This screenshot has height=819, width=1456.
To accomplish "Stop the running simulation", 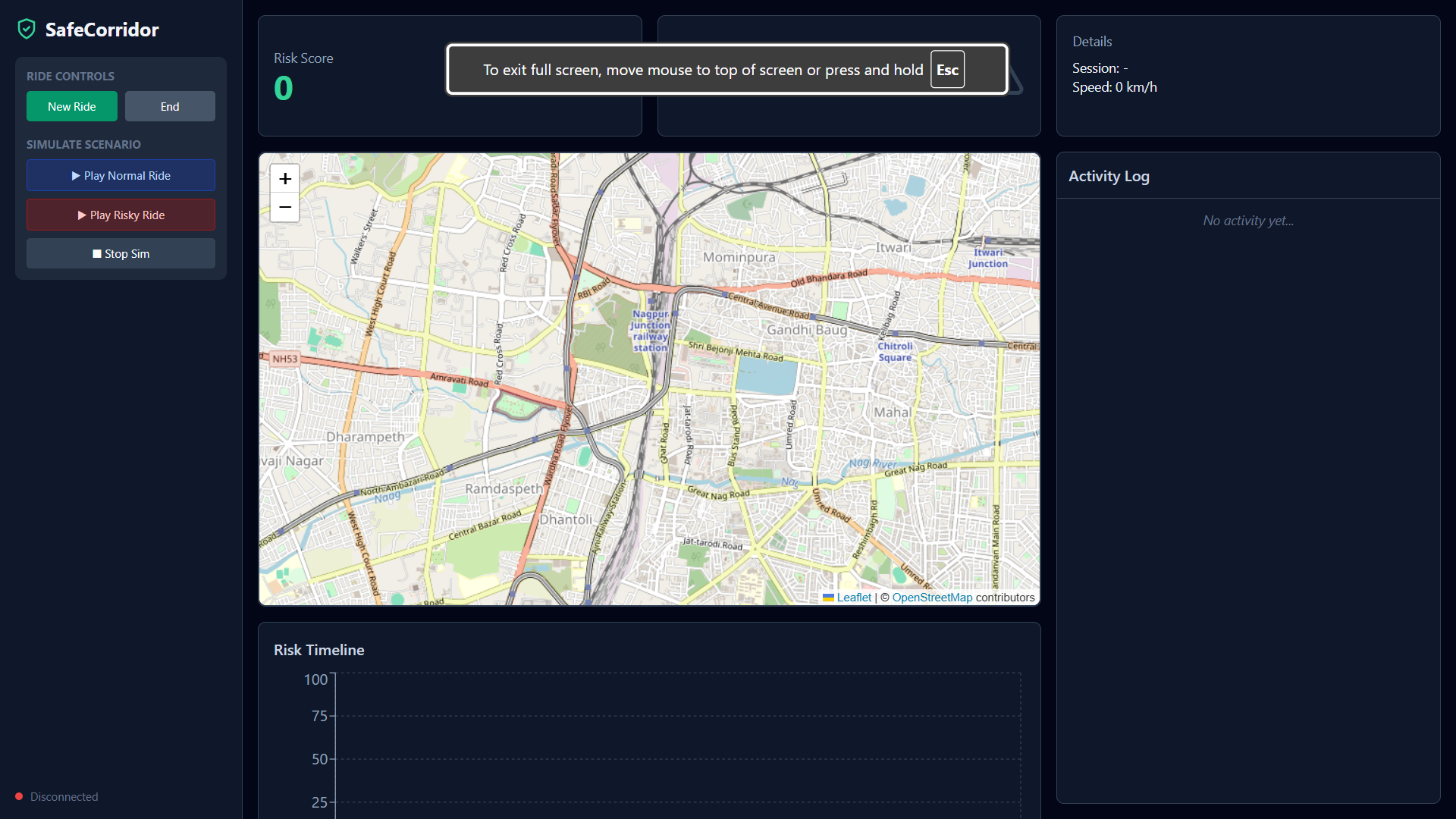I will point(121,254).
